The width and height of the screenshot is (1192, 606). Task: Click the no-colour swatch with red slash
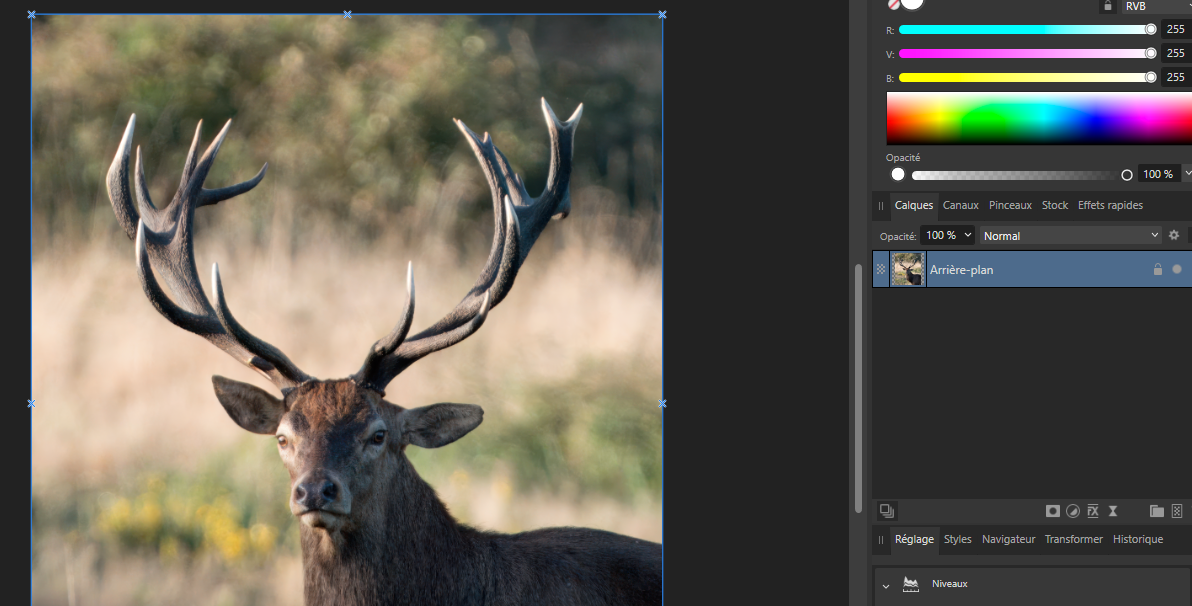(x=894, y=4)
